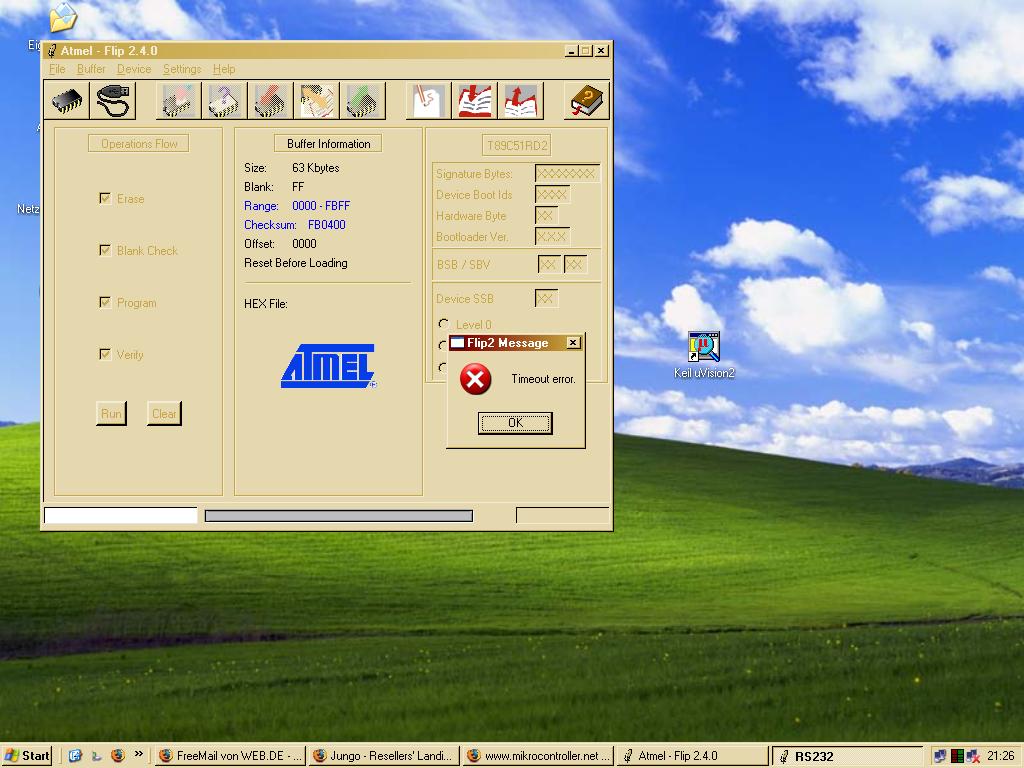Click the Device SSB field
This screenshot has height=768, width=1024.
(x=546, y=298)
